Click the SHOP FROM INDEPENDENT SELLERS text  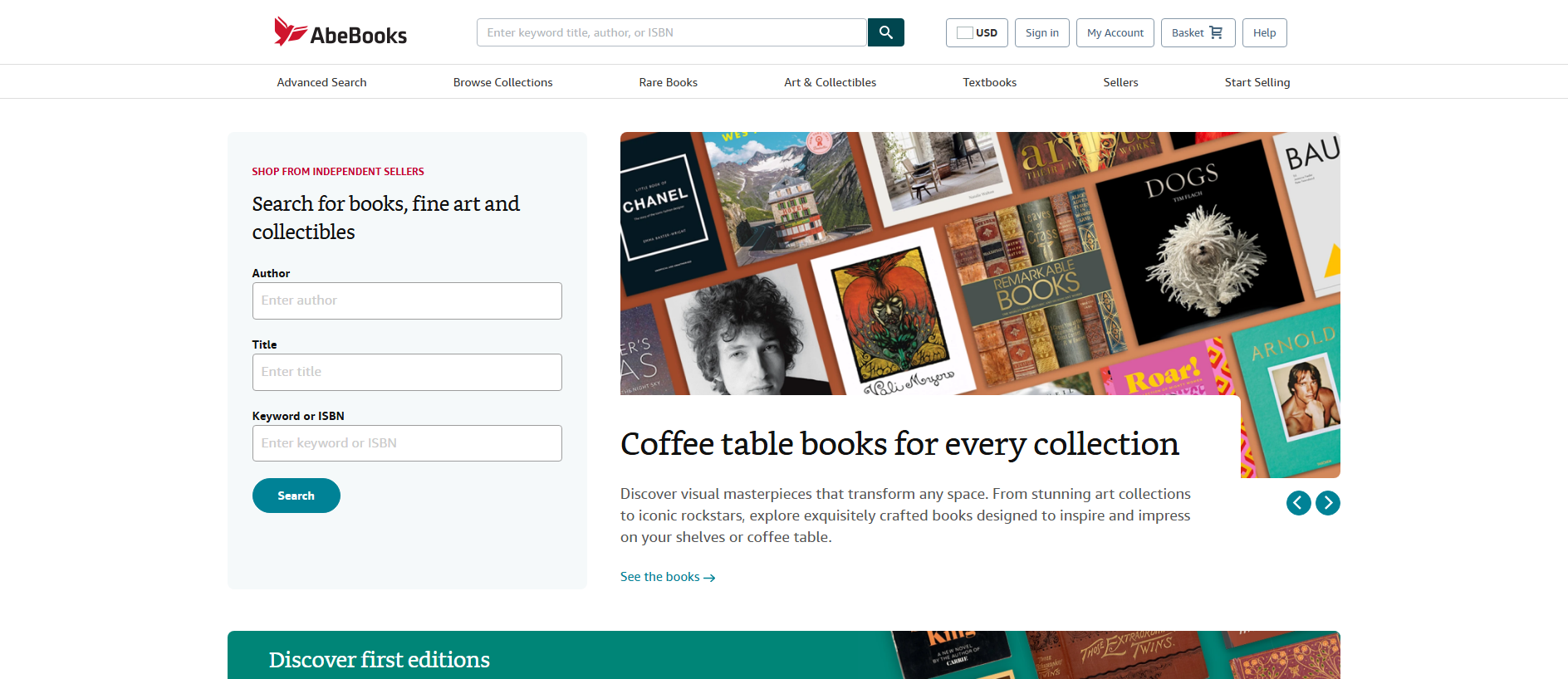coord(338,172)
